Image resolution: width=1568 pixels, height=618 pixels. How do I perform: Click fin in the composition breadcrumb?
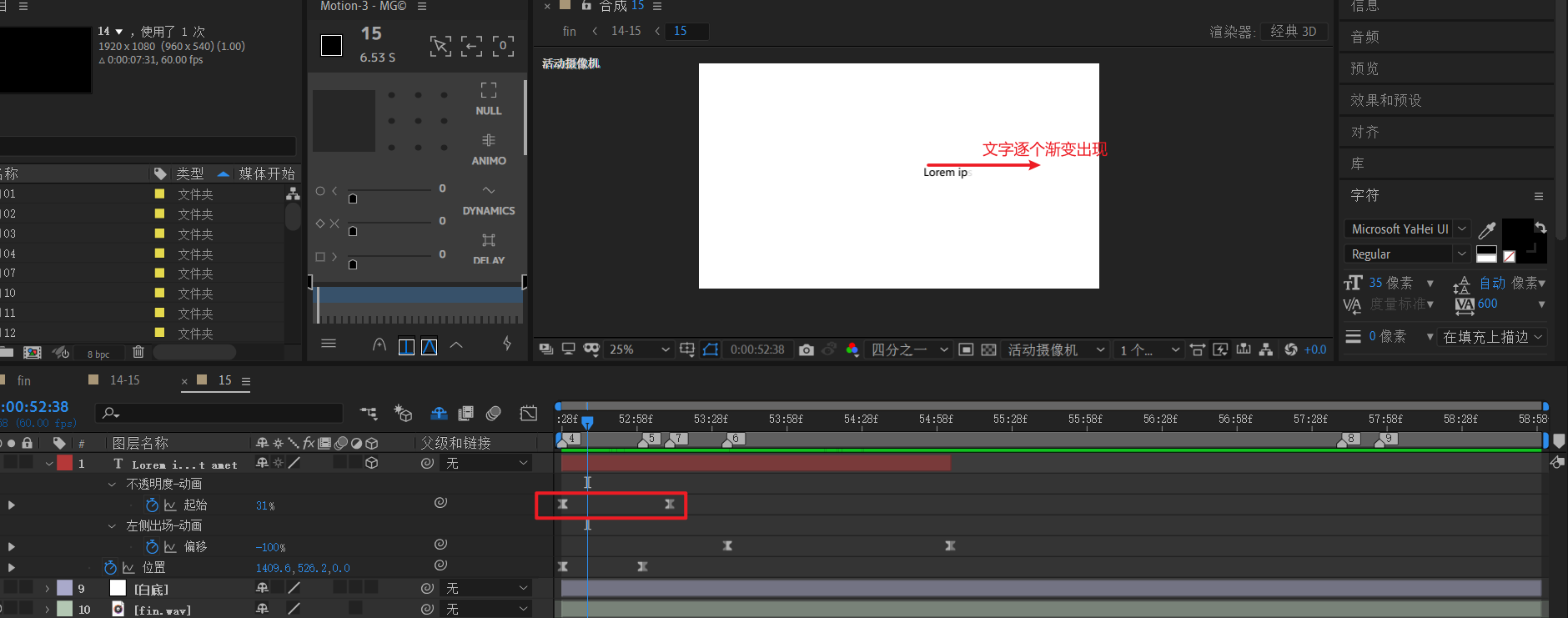(x=570, y=31)
